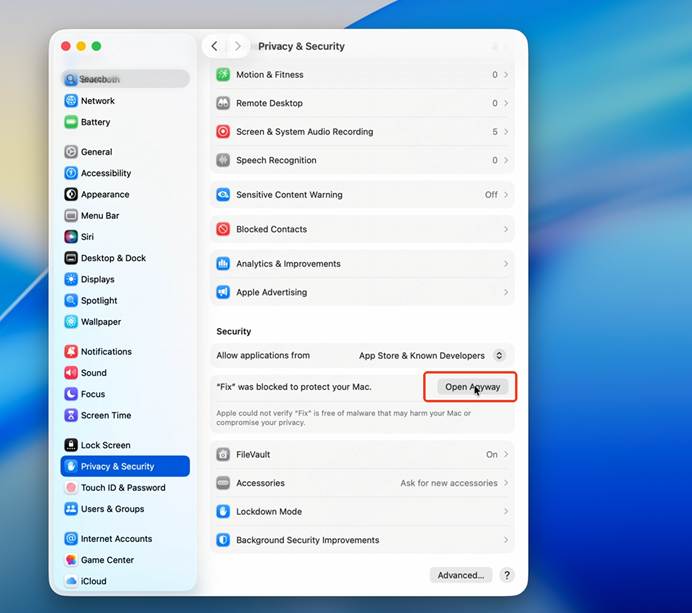692x613 pixels.
Task: Open Lock Screen settings label
Action: [x=105, y=445]
